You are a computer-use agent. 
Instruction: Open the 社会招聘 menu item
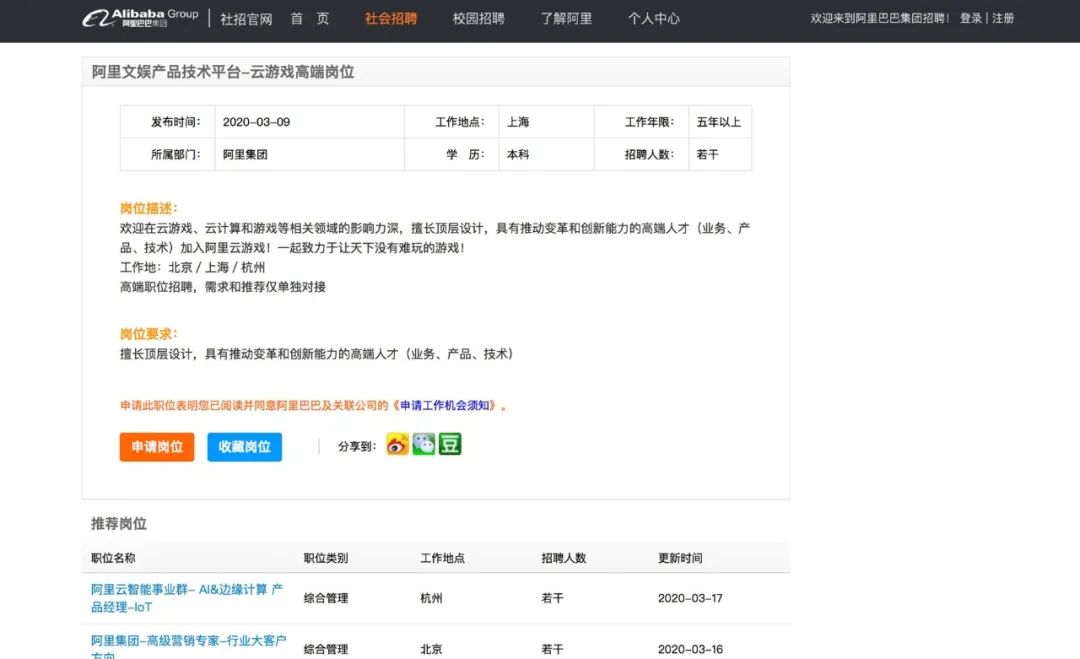click(x=391, y=19)
